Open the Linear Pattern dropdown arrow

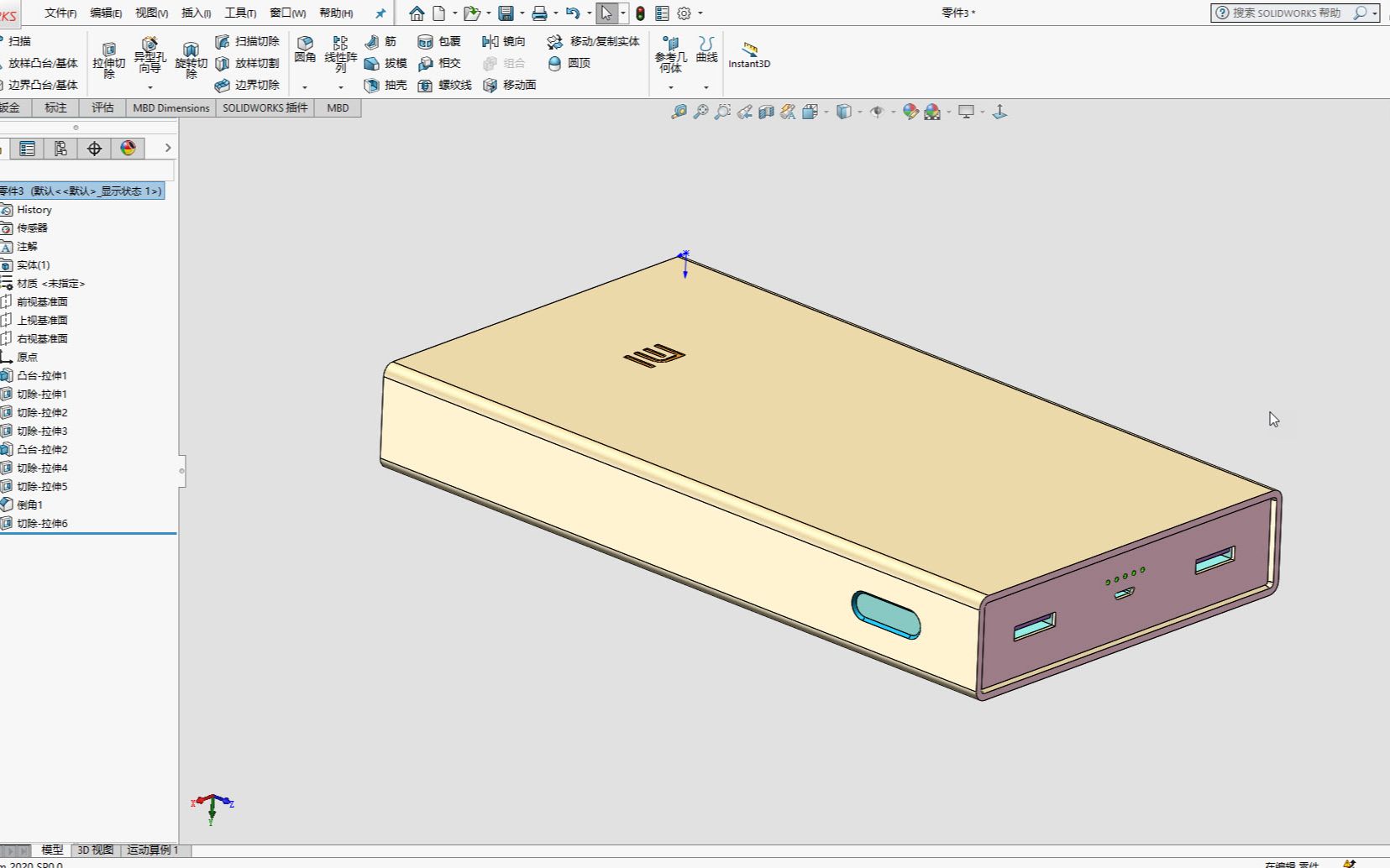tap(340, 87)
